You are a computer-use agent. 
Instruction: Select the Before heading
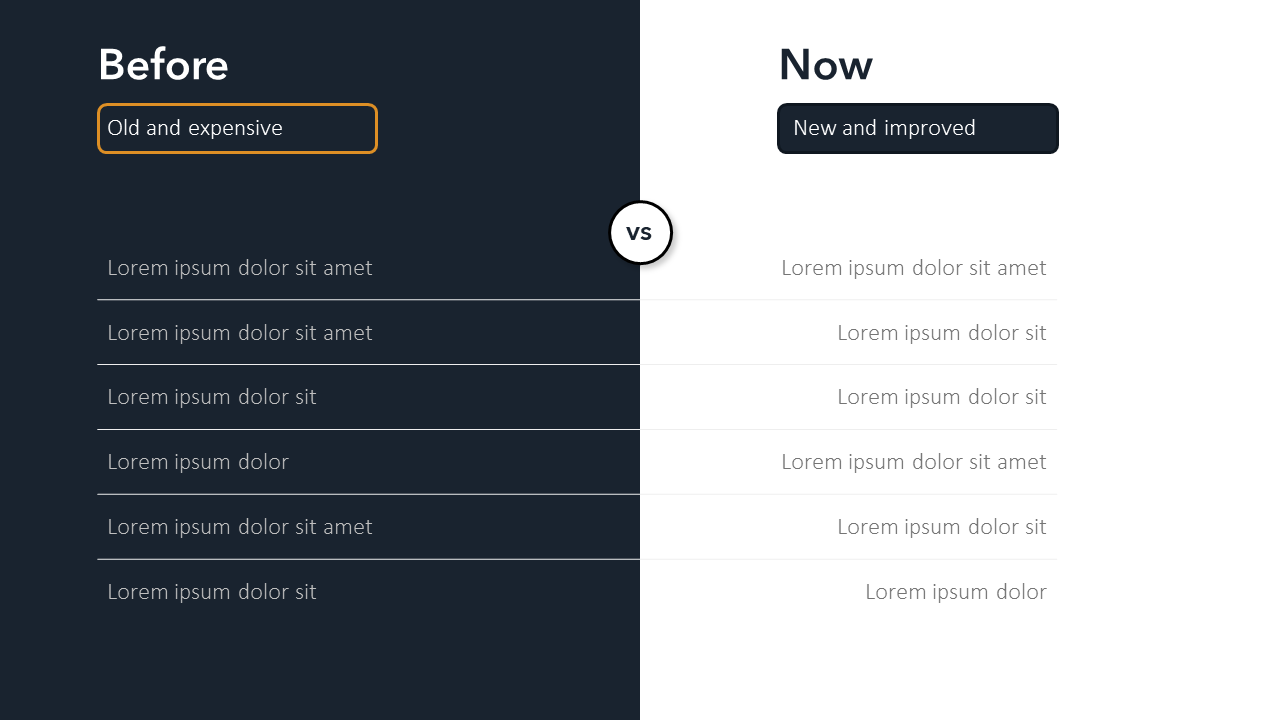pyautogui.click(x=163, y=65)
